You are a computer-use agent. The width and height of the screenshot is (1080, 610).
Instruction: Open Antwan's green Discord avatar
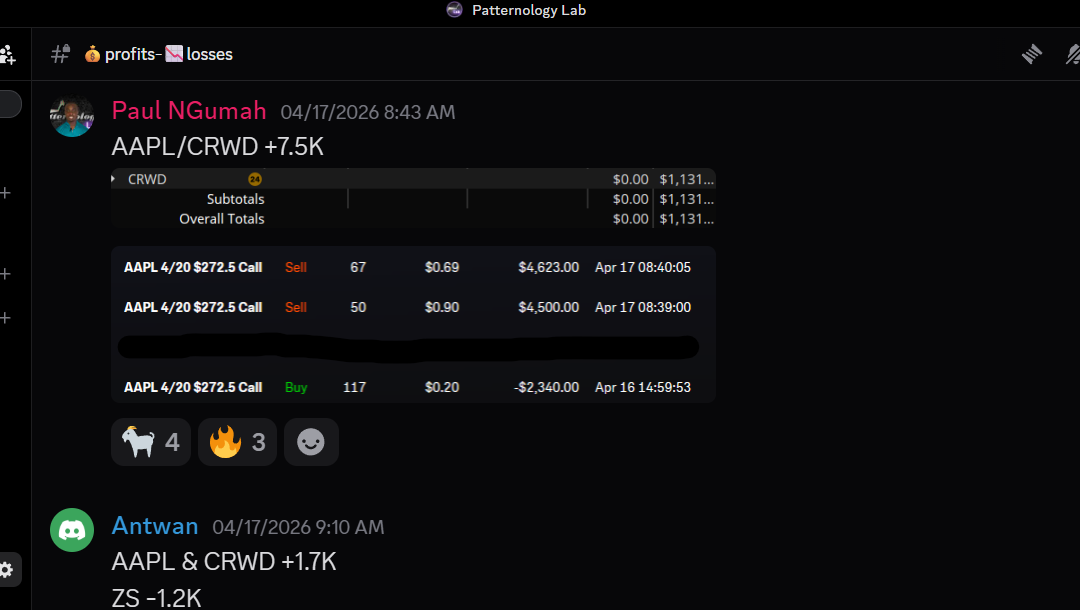pos(72,530)
